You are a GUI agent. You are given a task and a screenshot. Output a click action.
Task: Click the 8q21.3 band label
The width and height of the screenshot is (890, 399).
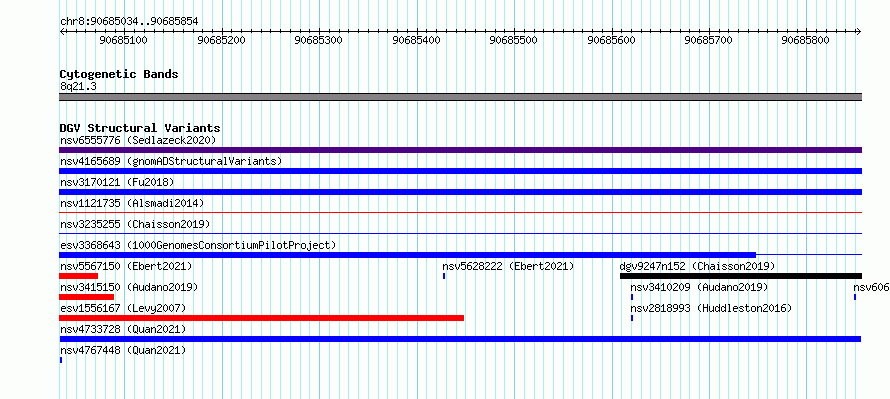[x=78, y=86]
